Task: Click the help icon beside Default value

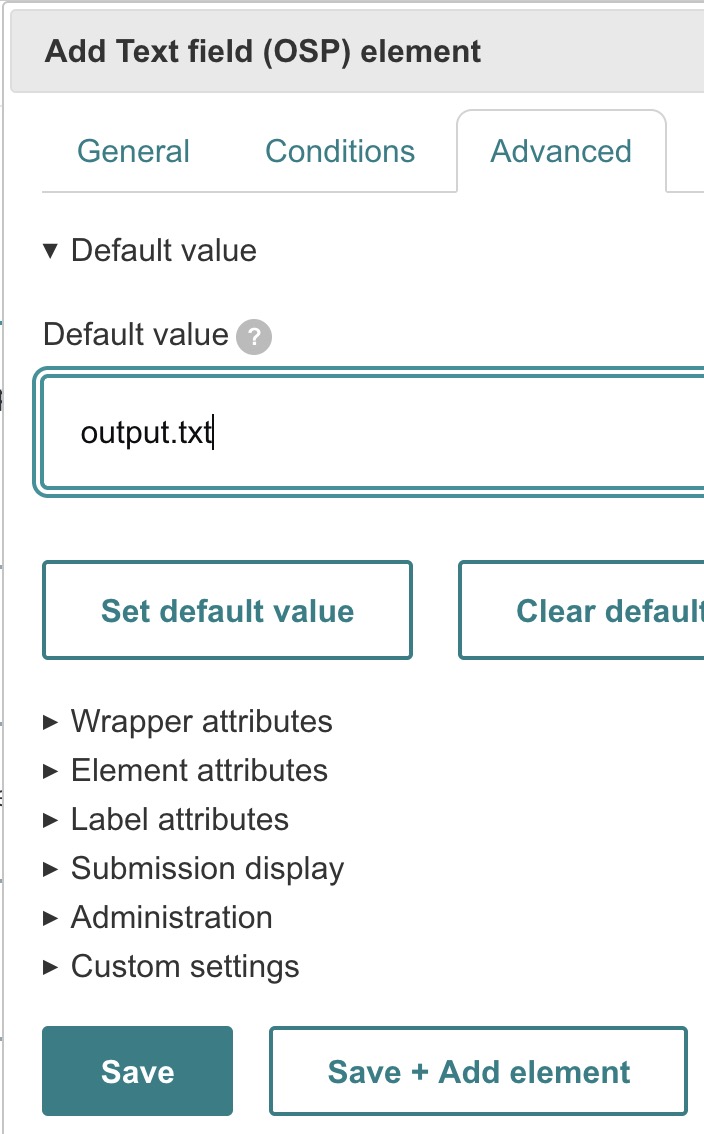Action: click(254, 336)
